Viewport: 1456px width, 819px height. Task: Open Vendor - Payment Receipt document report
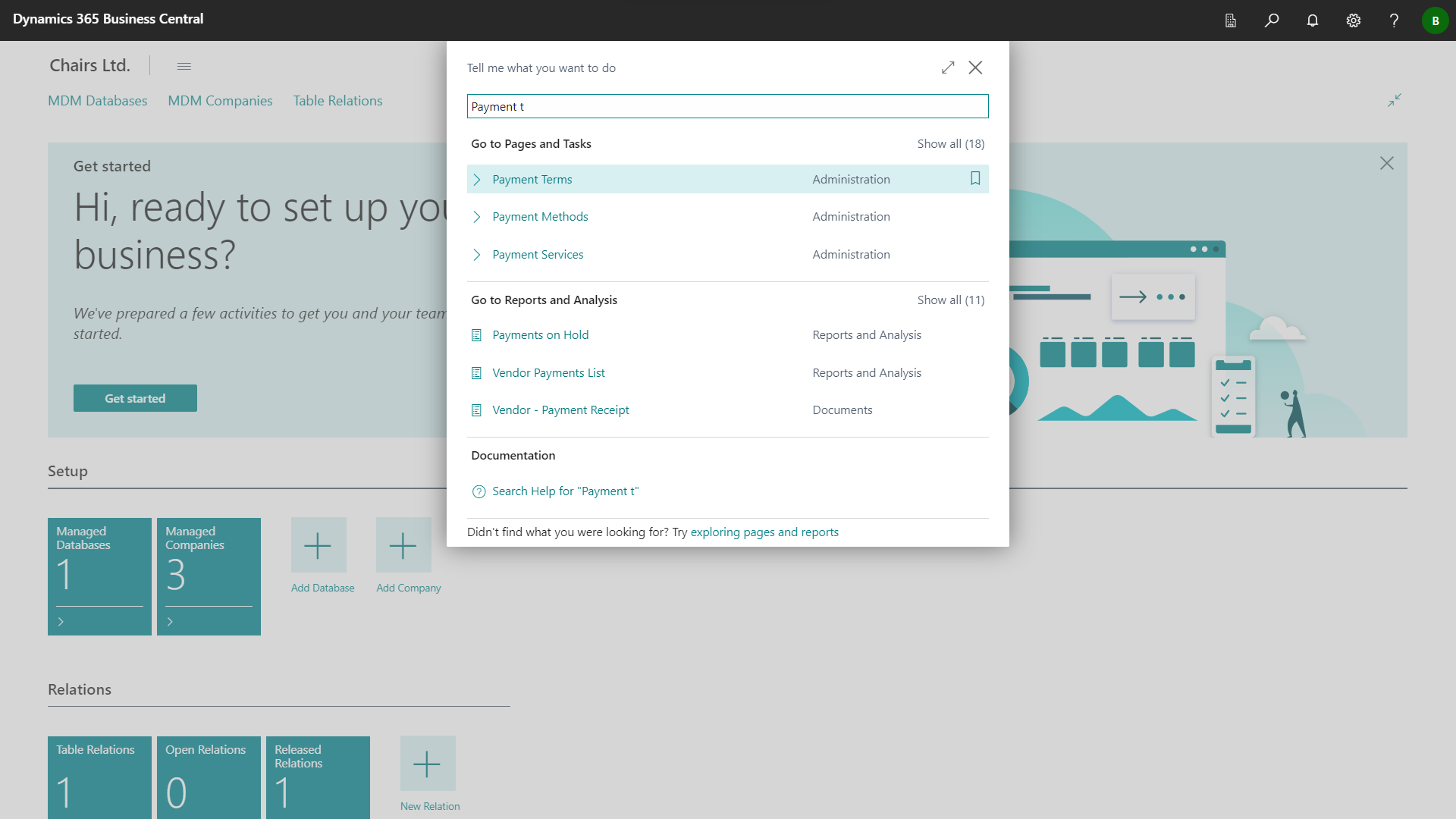point(560,410)
